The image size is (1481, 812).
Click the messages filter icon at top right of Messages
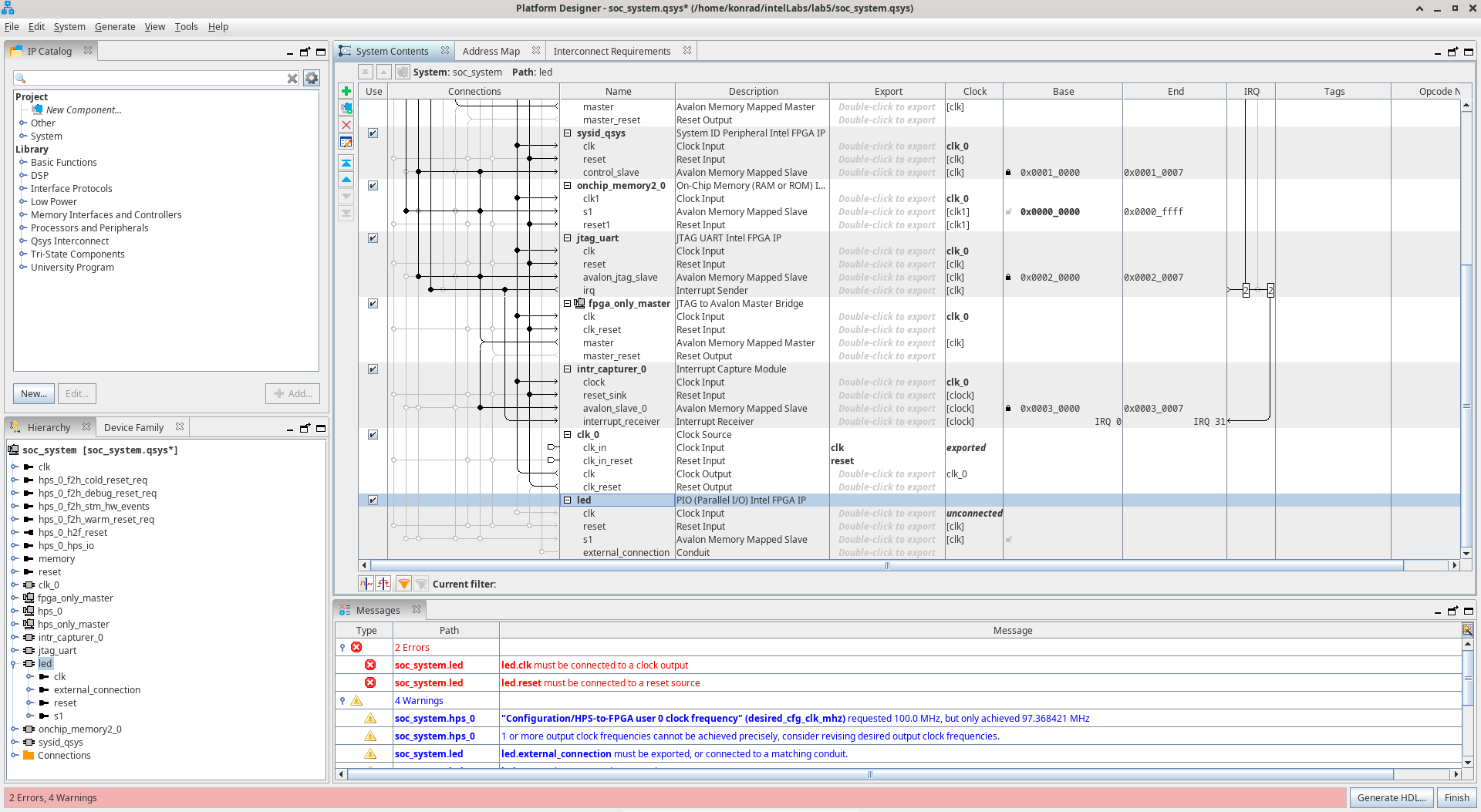click(x=1467, y=630)
